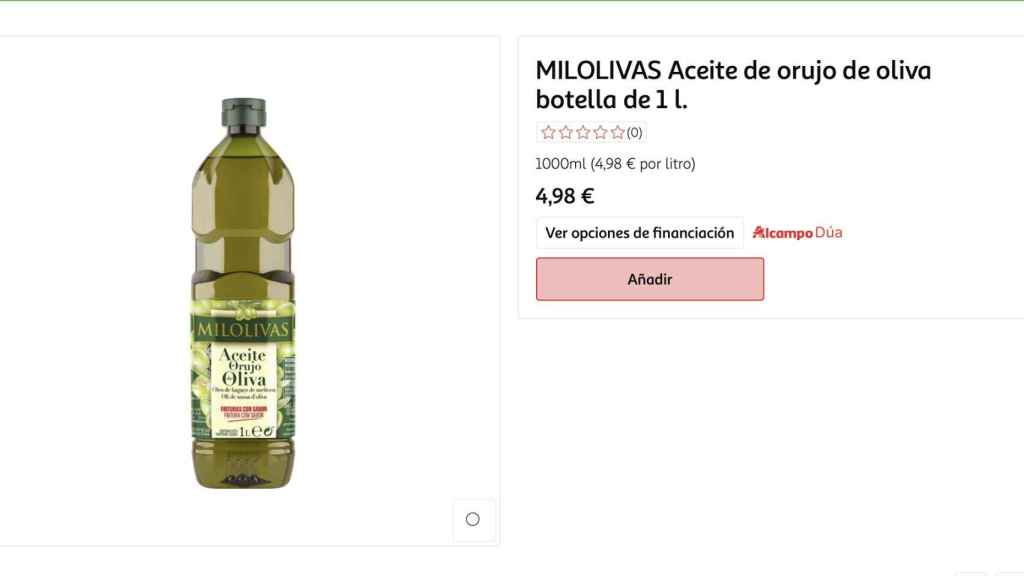The height and width of the screenshot is (576, 1024).
Task: Click the fourth rating star
Action: 600,132
